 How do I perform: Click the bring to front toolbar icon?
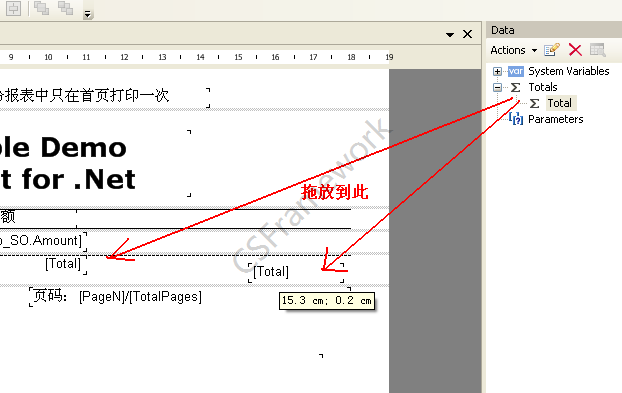pyautogui.click(x=41, y=8)
